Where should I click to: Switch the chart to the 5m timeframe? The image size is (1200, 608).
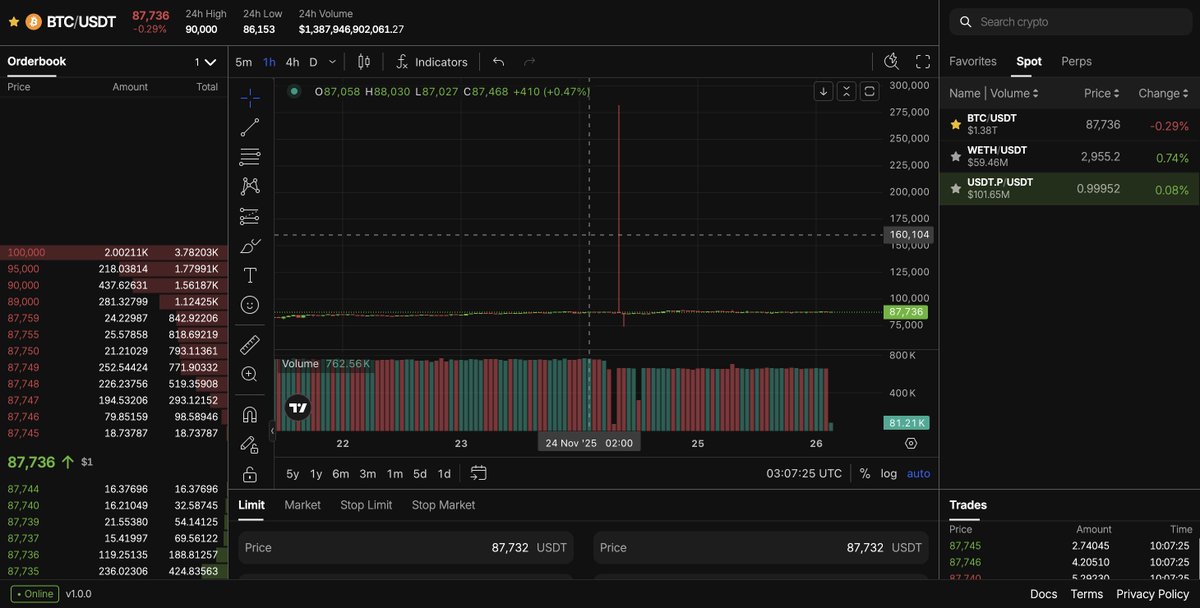(x=244, y=62)
